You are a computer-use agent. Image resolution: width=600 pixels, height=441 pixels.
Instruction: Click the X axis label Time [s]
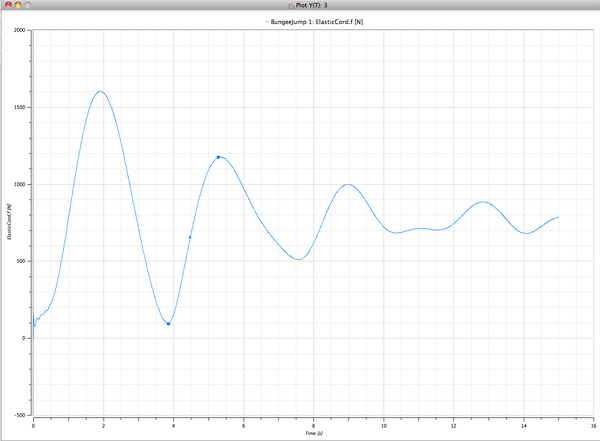(314, 433)
